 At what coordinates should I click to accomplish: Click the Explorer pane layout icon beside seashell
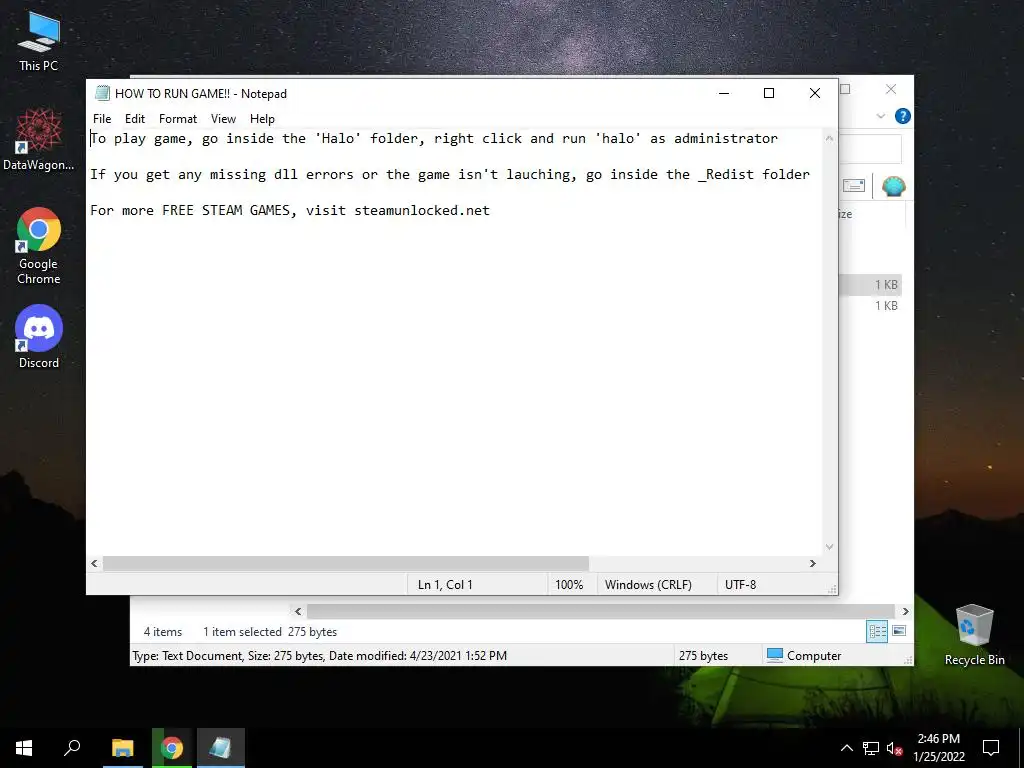pyautogui.click(x=854, y=186)
